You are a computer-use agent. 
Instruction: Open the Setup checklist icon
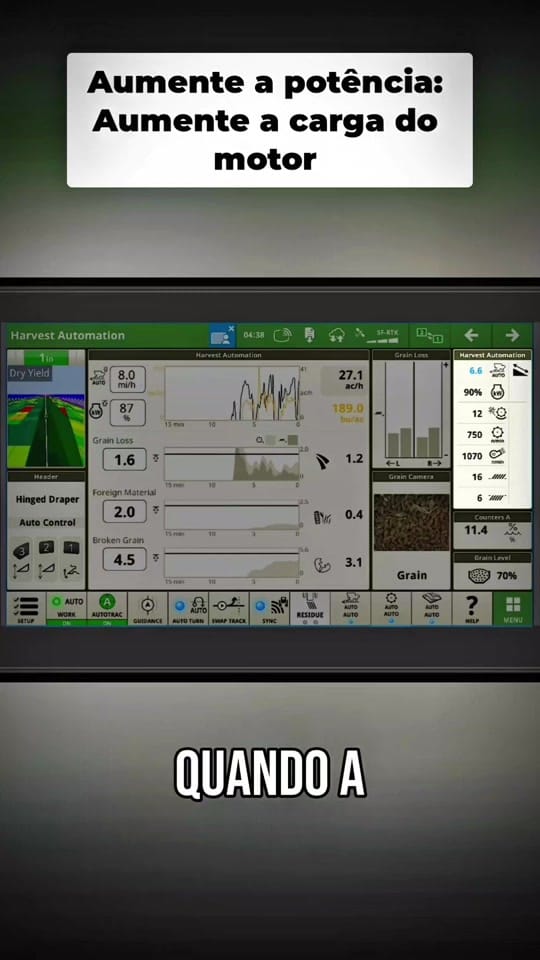(x=26, y=608)
